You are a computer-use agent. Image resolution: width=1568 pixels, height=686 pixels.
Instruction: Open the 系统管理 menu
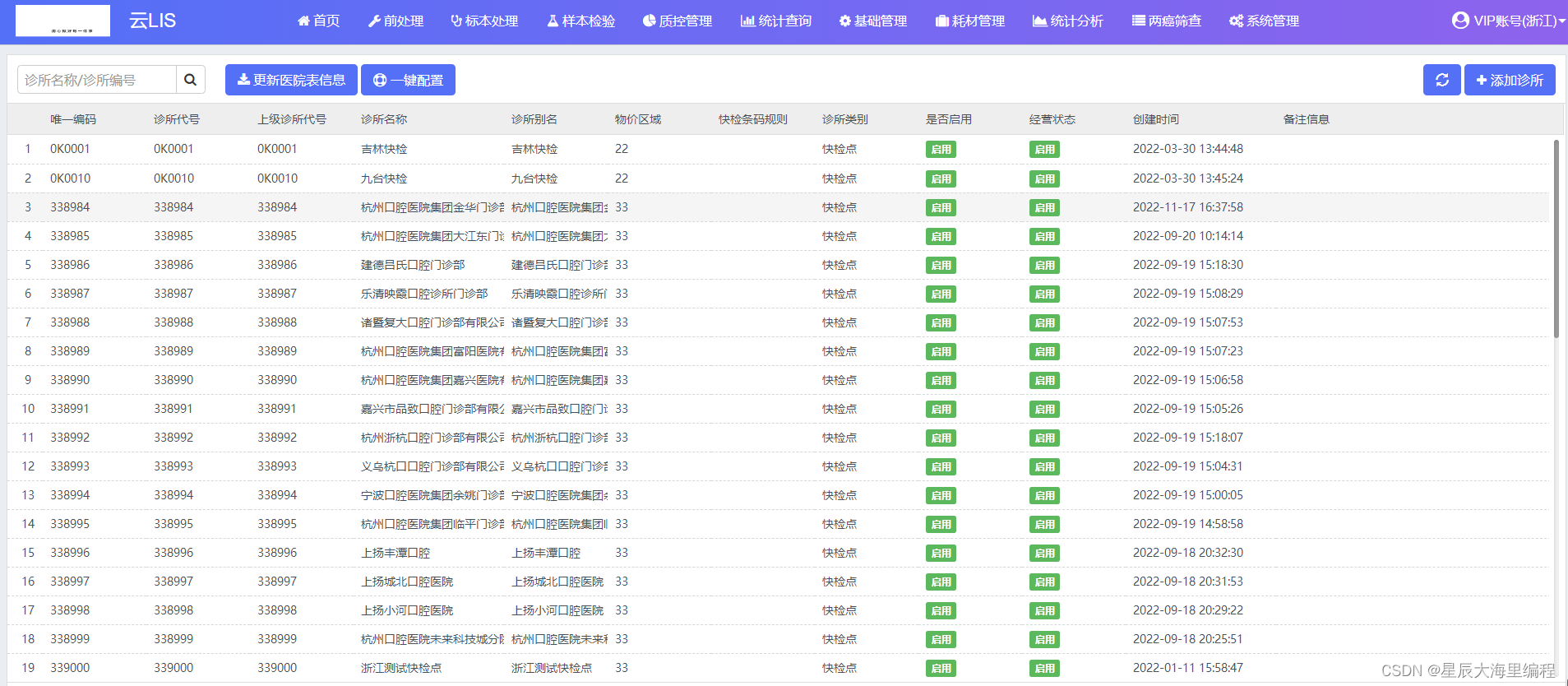click(1265, 21)
